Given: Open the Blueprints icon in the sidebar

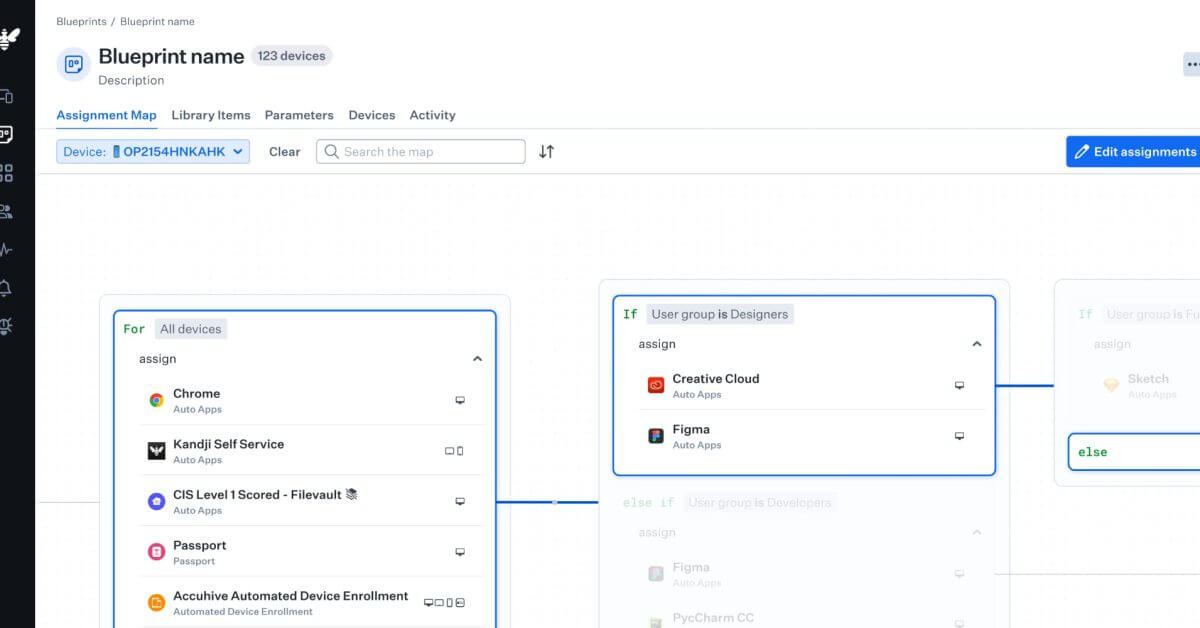Looking at the screenshot, I should (5, 134).
